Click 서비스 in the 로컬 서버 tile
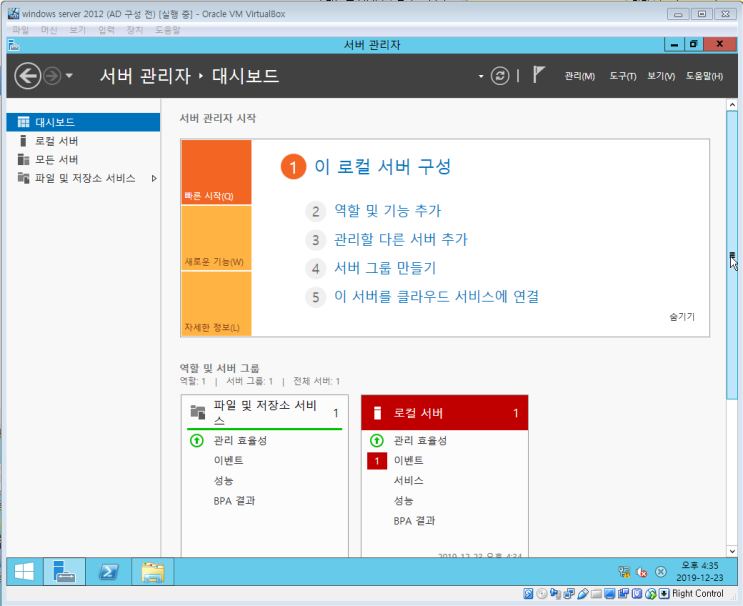This screenshot has width=743, height=606. click(x=408, y=480)
